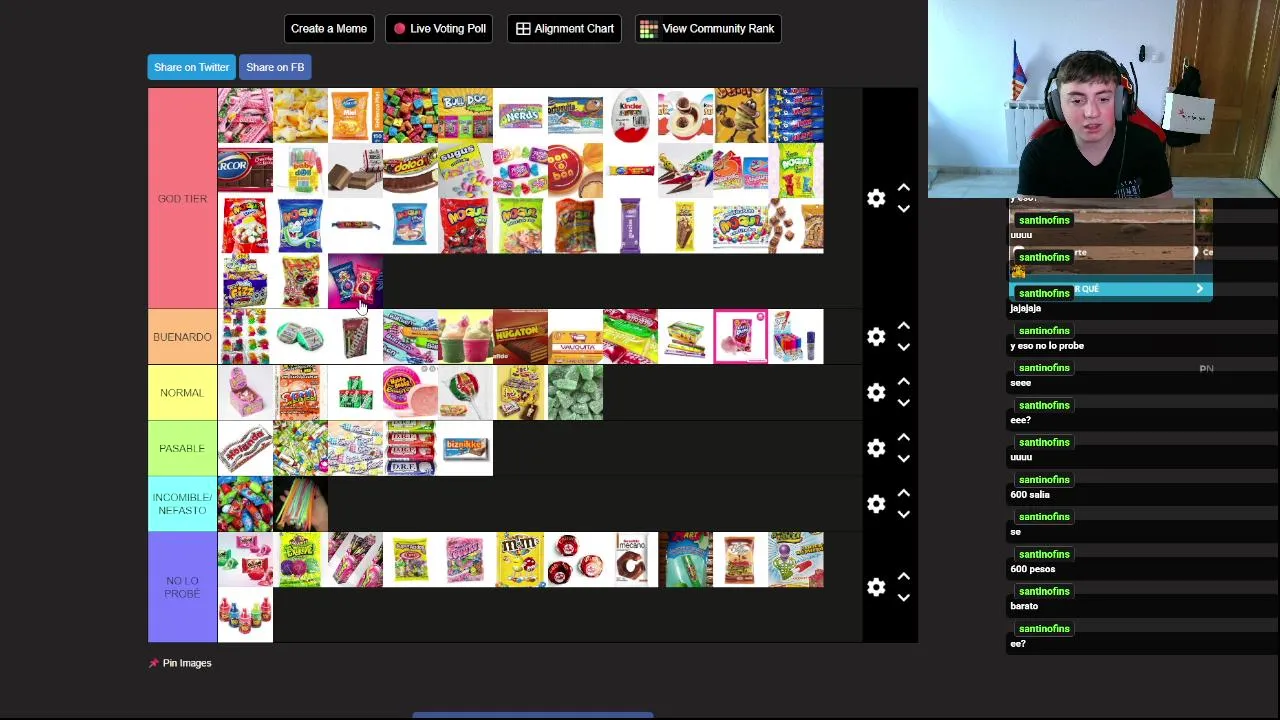
Task: View Community Rank
Action: [707, 28]
